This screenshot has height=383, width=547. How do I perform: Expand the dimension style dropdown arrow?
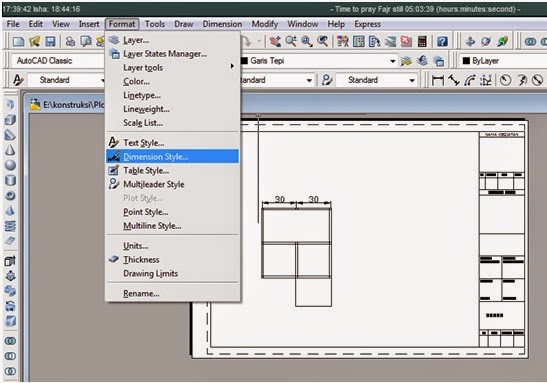309,80
